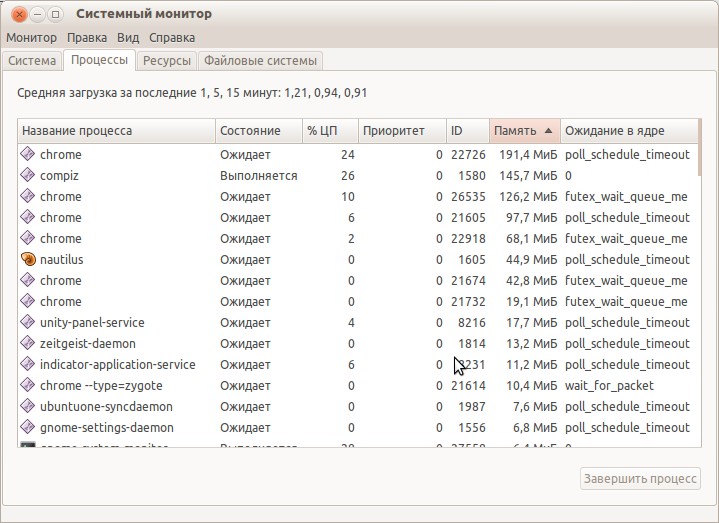
Task: Sort by the Ожидание в ядре column
Action: point(629,131)
